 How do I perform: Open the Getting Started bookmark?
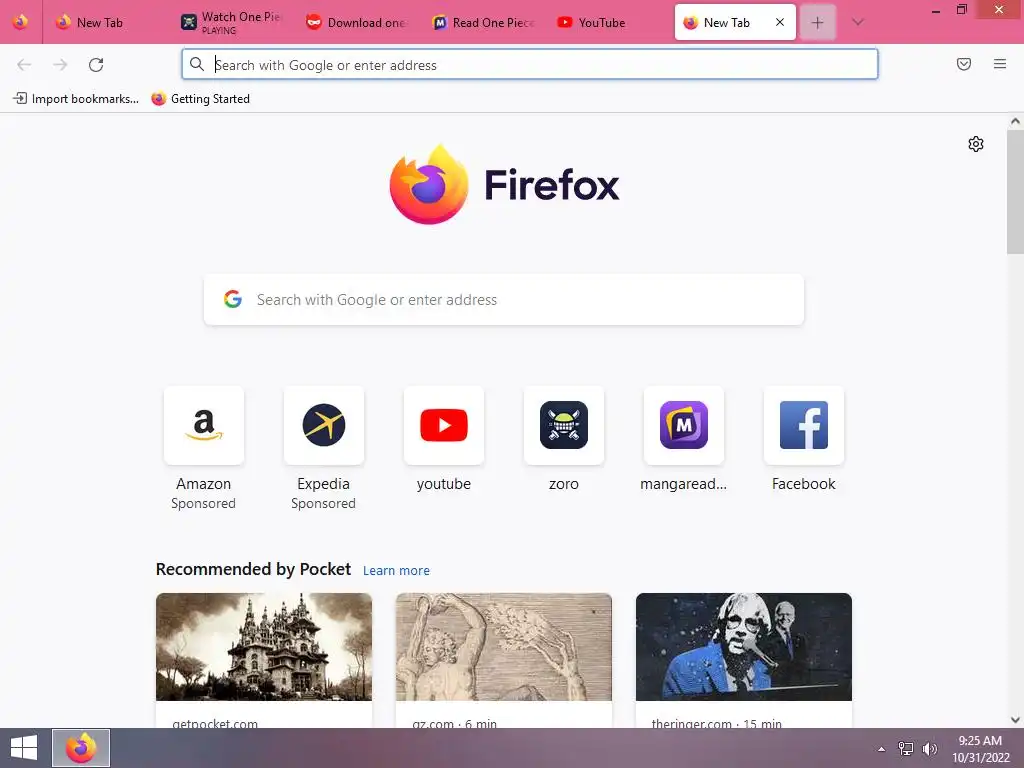[x=200, y=99]
